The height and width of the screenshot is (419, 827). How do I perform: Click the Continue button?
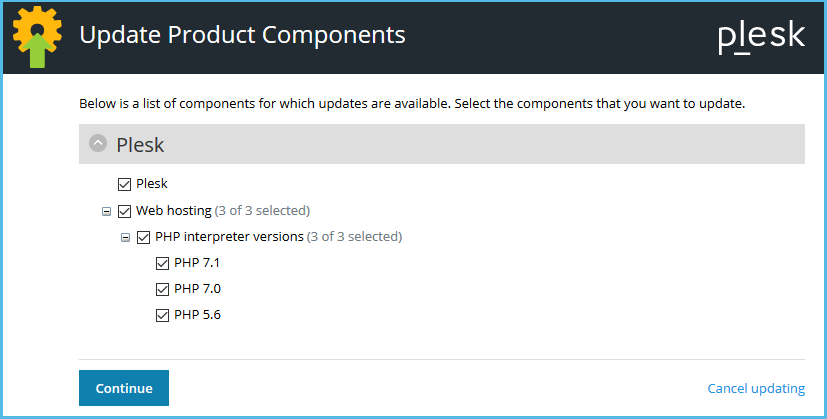[124, 388]
